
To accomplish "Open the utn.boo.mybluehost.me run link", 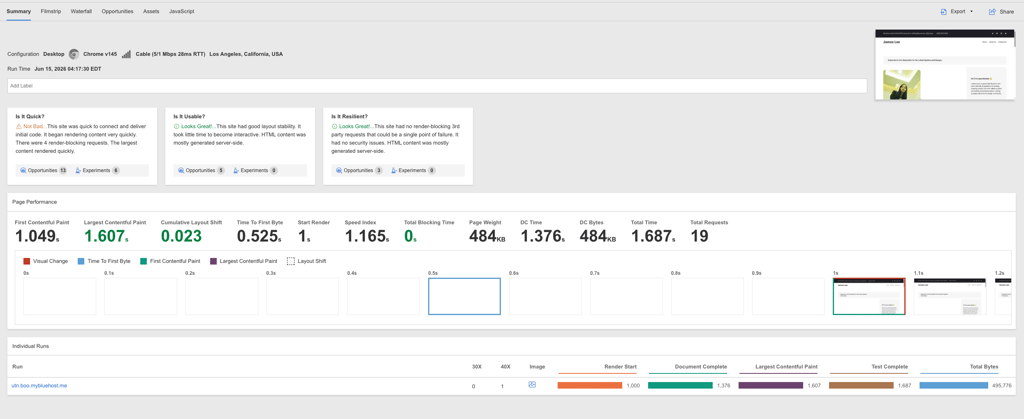I will [x=39, y=386].
